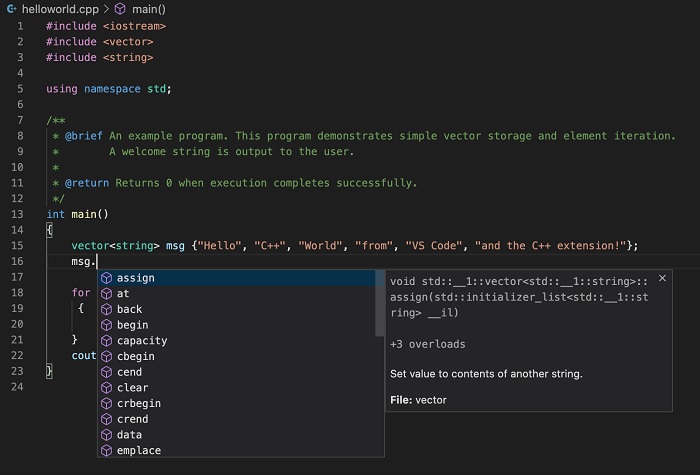
Task: Click the '+3 overloads' text in details
Action: (x=427, y=344)
